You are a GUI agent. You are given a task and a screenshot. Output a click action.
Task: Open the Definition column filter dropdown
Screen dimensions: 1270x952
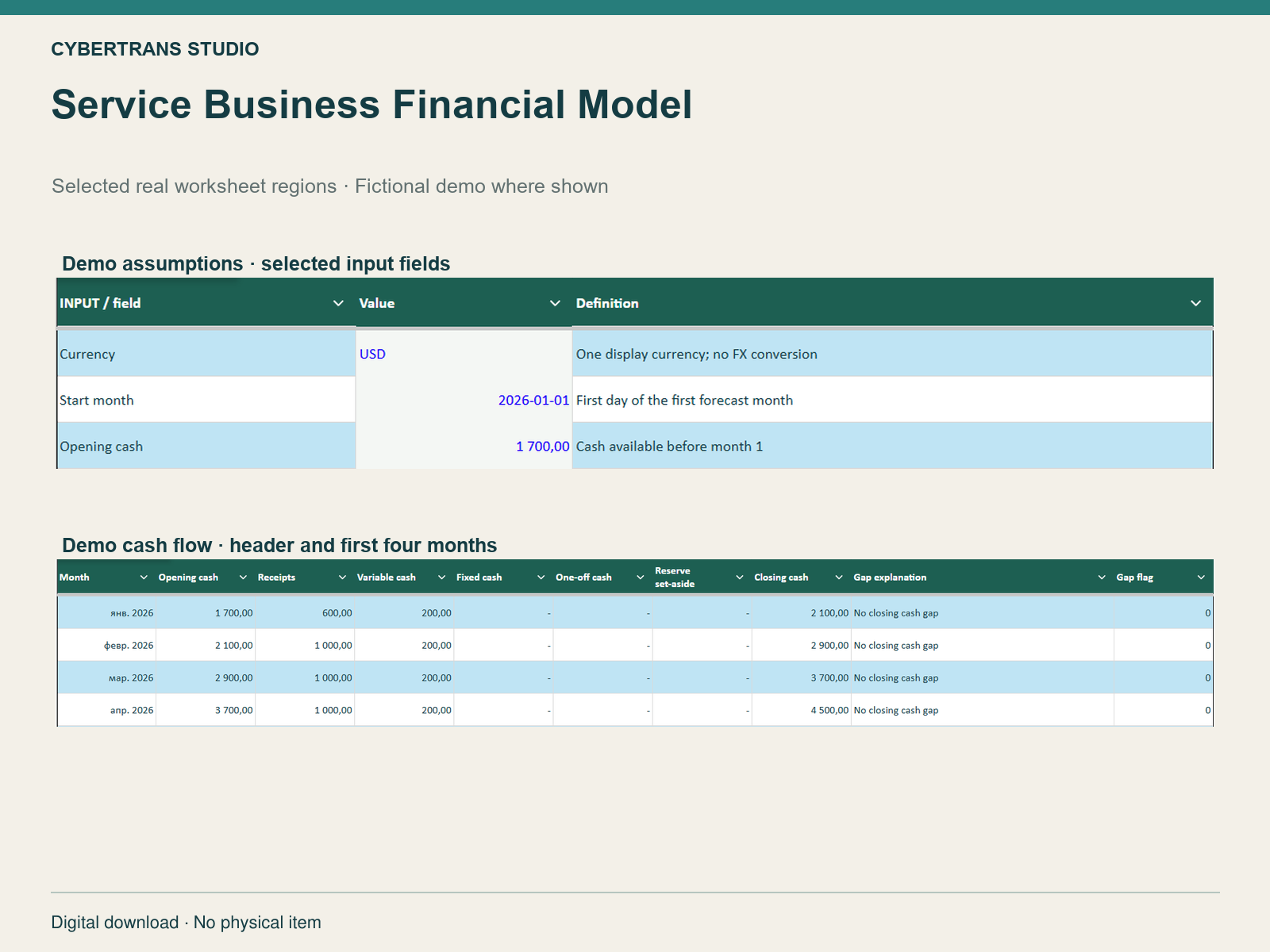click(x=1195, y=303)
